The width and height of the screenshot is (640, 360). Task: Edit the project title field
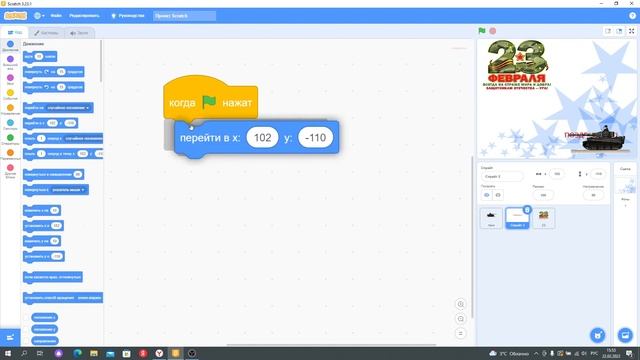184,16
